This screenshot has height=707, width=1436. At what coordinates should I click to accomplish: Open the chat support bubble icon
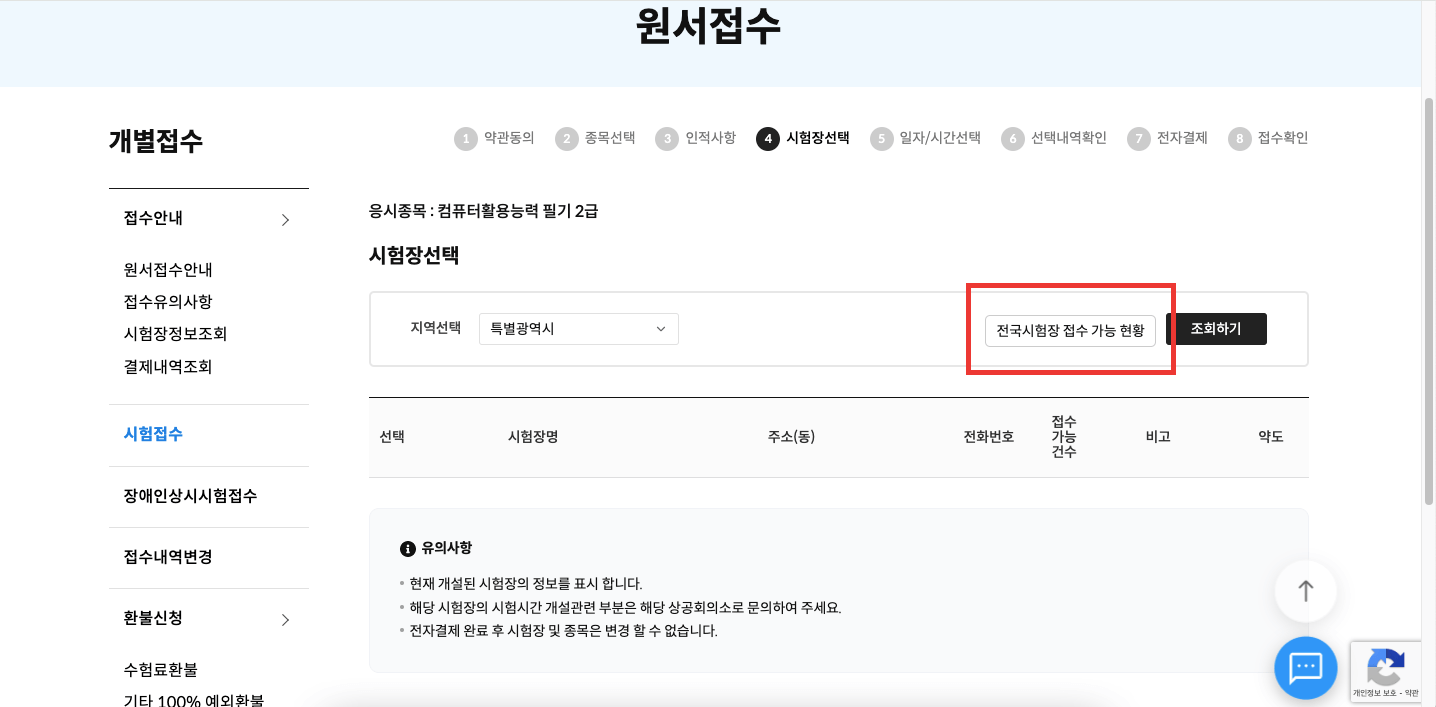tap(1306, 668)
